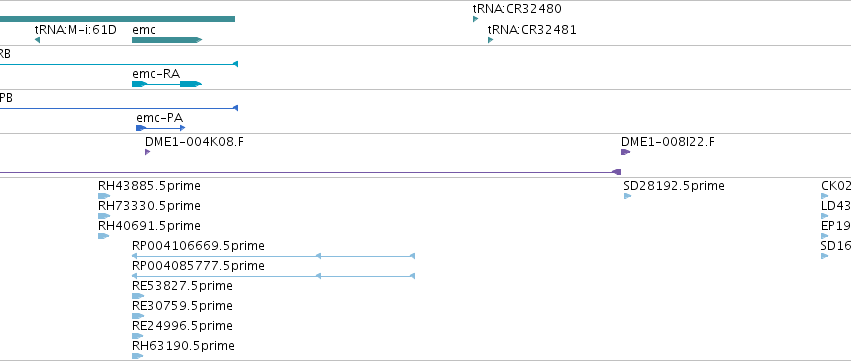The width and height of the screenshot is (851, 361).
Task: Click the RE24996.5prime label
Action: pyautogui.click(x=182, y=326)
